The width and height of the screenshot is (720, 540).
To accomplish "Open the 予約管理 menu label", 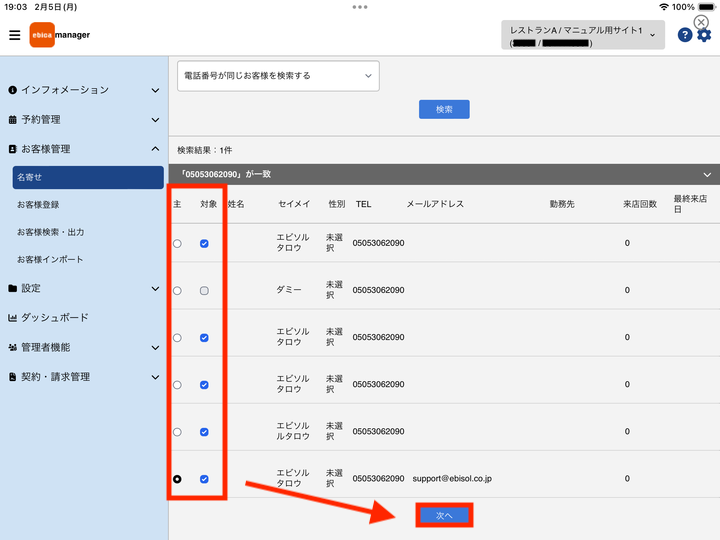I will point(41,120).
